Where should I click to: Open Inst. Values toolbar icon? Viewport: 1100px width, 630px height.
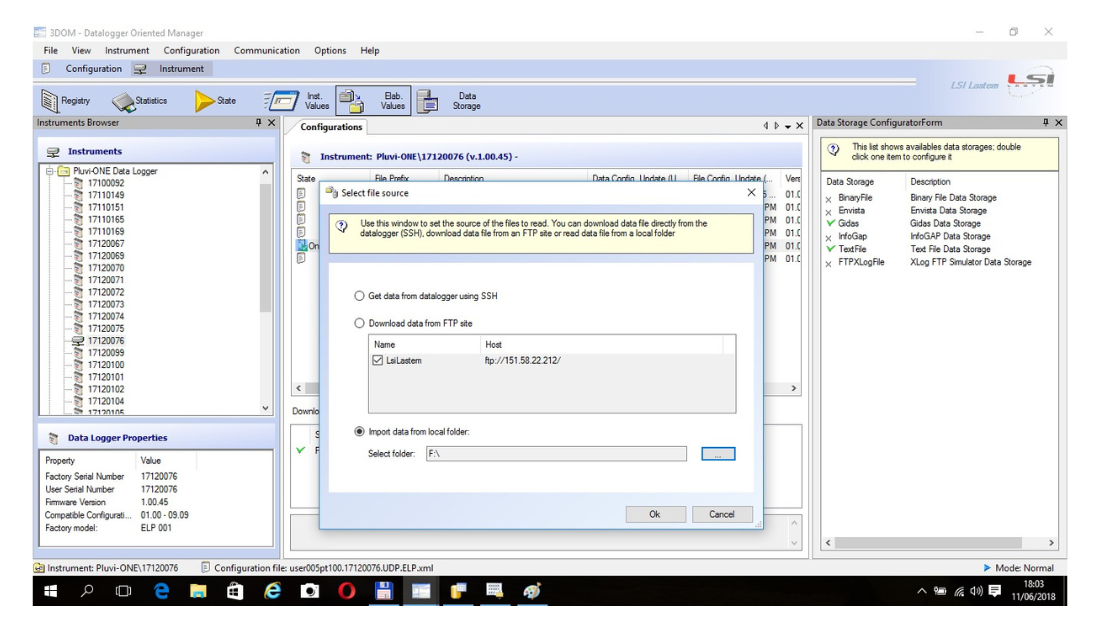pyautogui.click(x=283, y=101)
